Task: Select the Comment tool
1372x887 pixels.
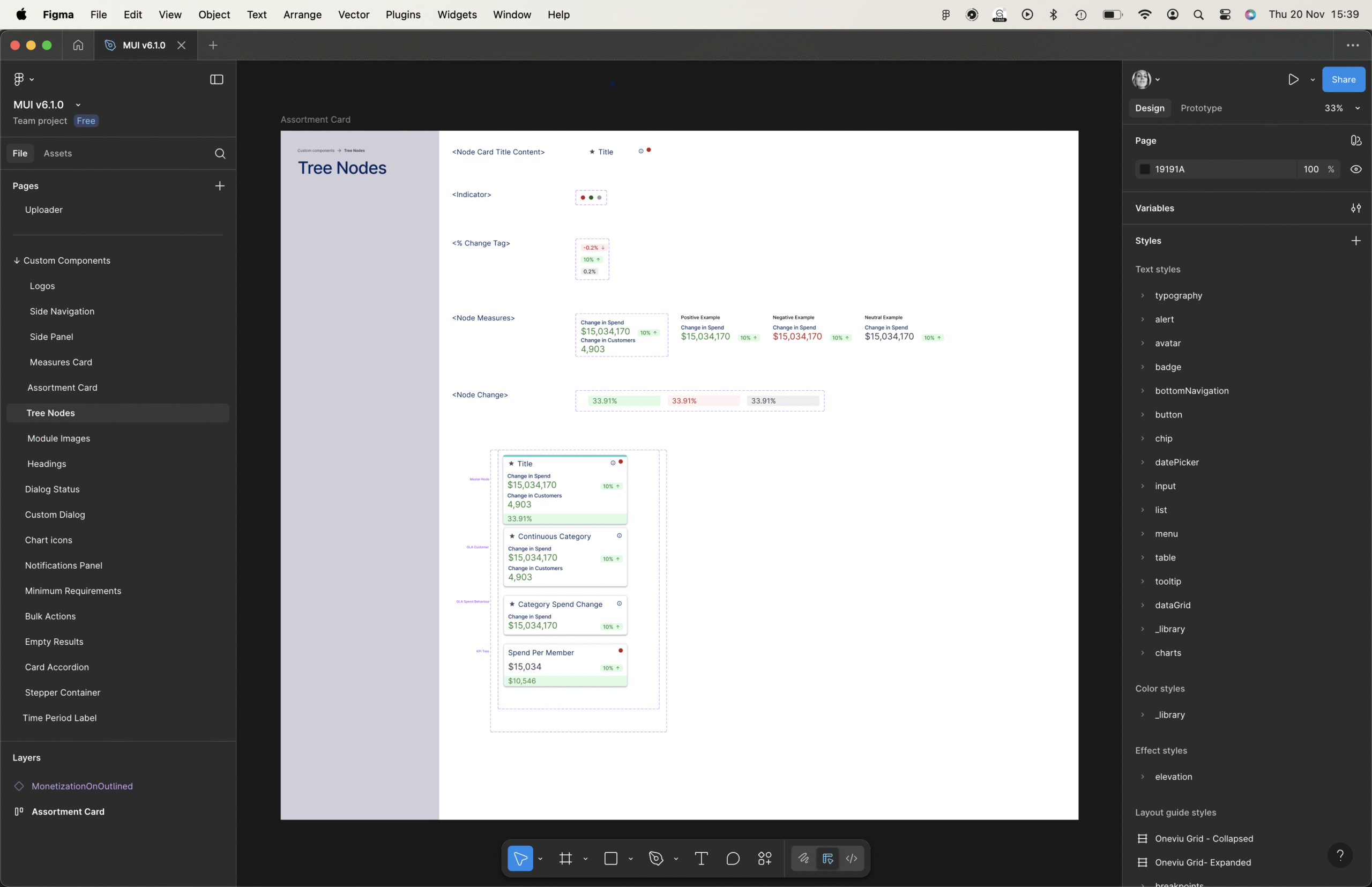Action: (x=733, y=858)
